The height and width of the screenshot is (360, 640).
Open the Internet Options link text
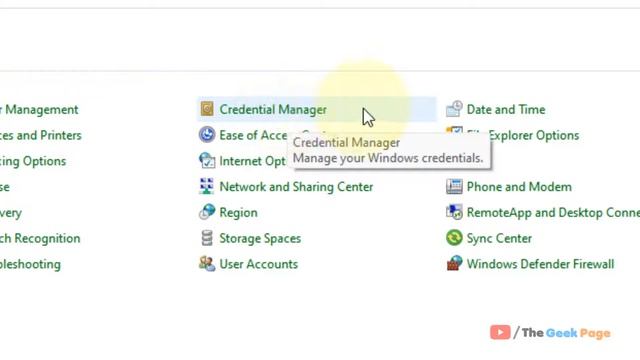click(252, 161)
